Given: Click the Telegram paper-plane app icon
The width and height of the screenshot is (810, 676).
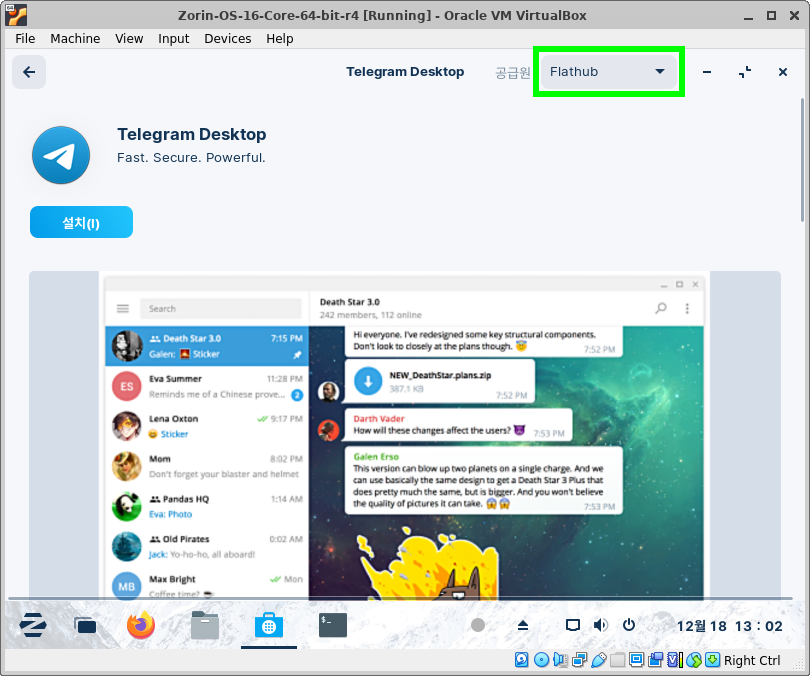Looking at the screenshot, I should click(61, 155).
